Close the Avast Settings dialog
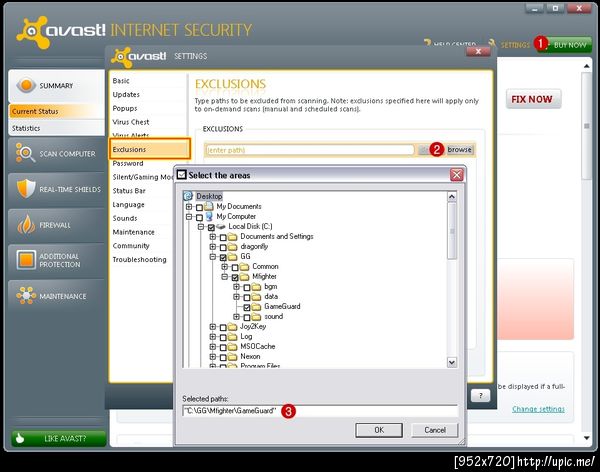This screenshot has width=600, height=472. click(478, 51)
